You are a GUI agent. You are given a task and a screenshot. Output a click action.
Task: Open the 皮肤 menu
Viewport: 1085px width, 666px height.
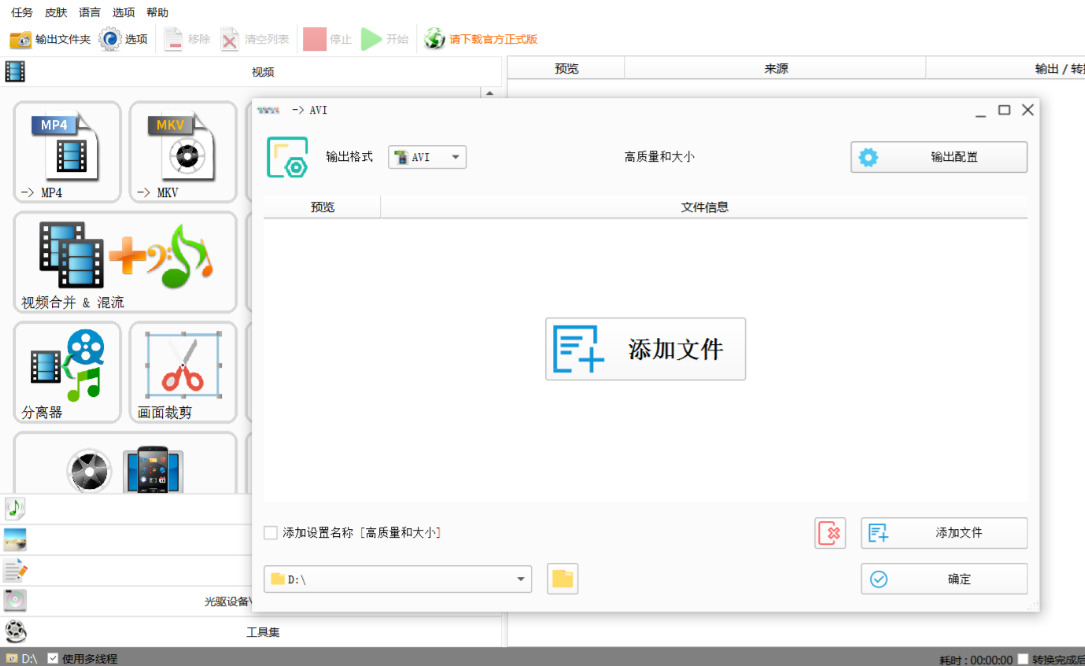[56, 12]
